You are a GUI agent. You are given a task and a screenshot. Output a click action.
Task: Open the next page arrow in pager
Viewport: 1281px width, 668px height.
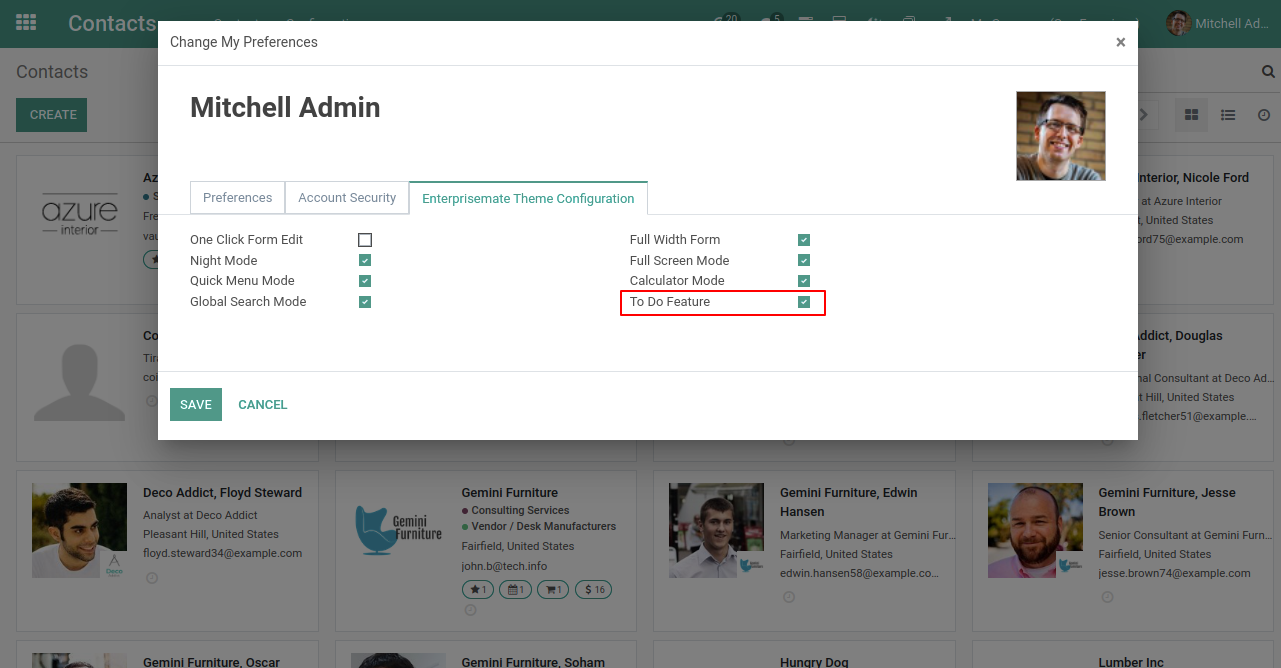tap(1144, 115)
